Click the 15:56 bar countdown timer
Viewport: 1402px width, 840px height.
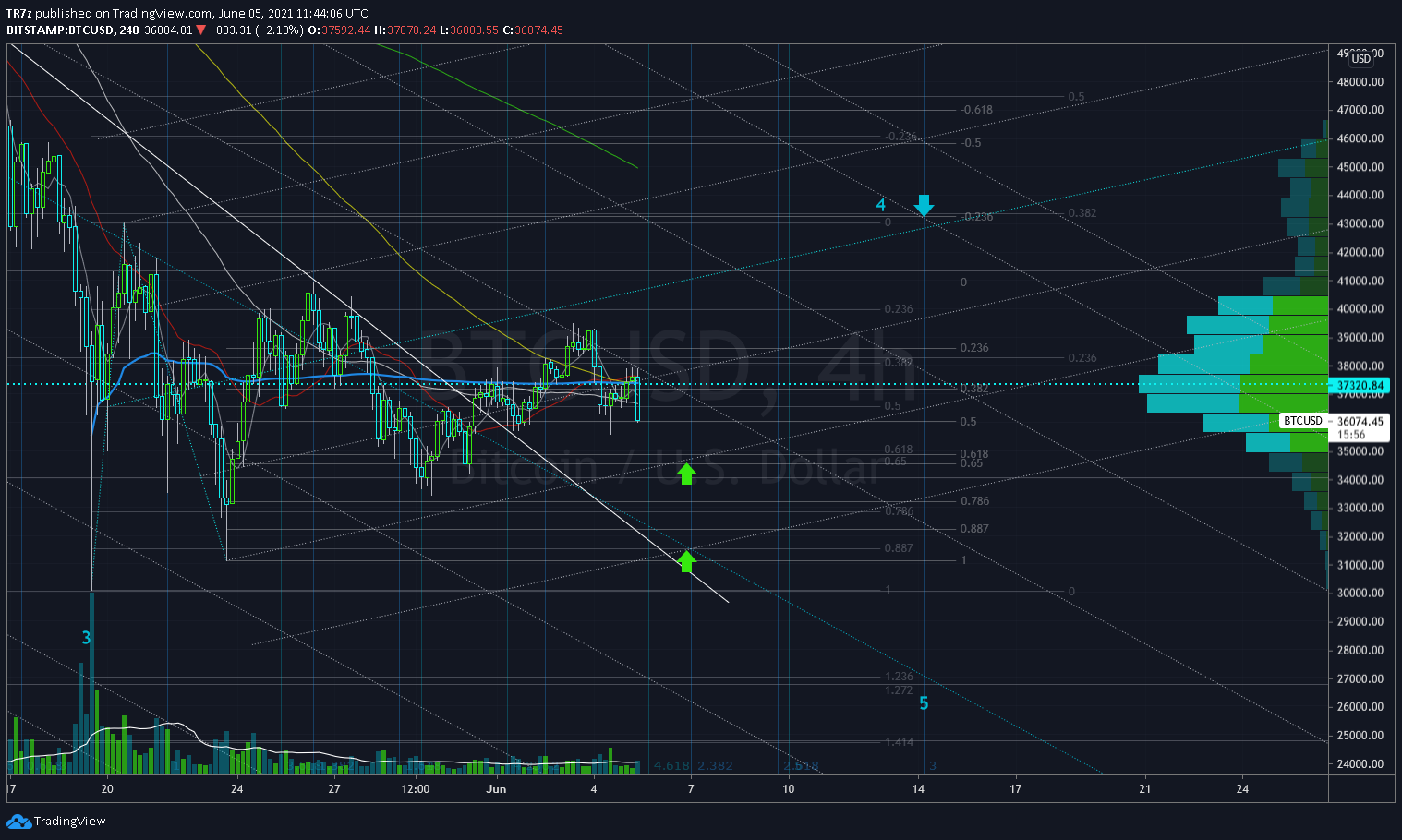(x=1351, y=434)
